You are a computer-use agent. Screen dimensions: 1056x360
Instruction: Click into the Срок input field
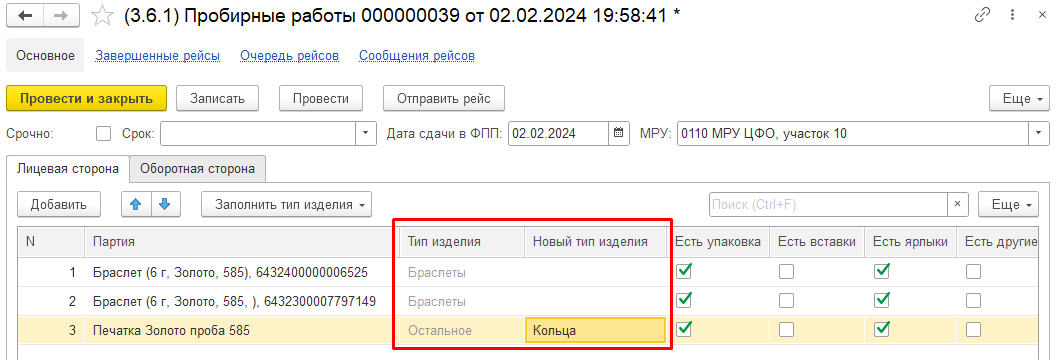point(258,133)
